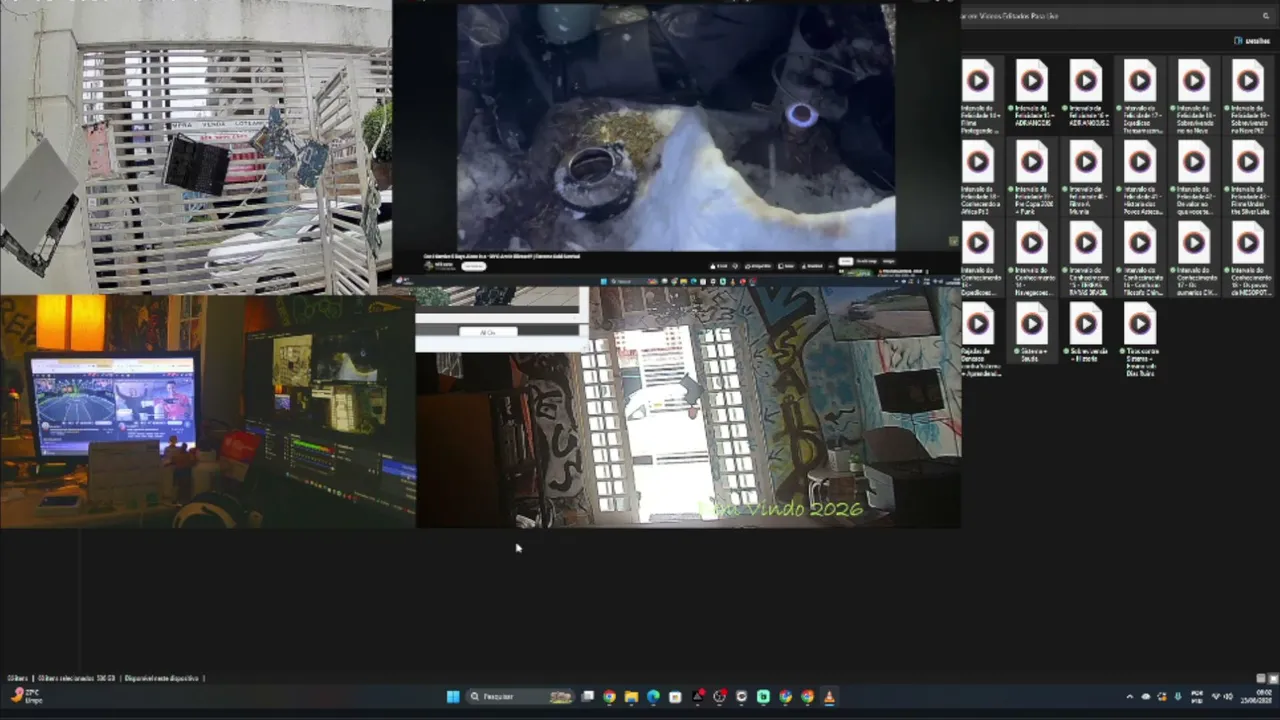Select video Intervalo do Conhecimento 15
This screenshot has width=1280, height=720.
1086,259
